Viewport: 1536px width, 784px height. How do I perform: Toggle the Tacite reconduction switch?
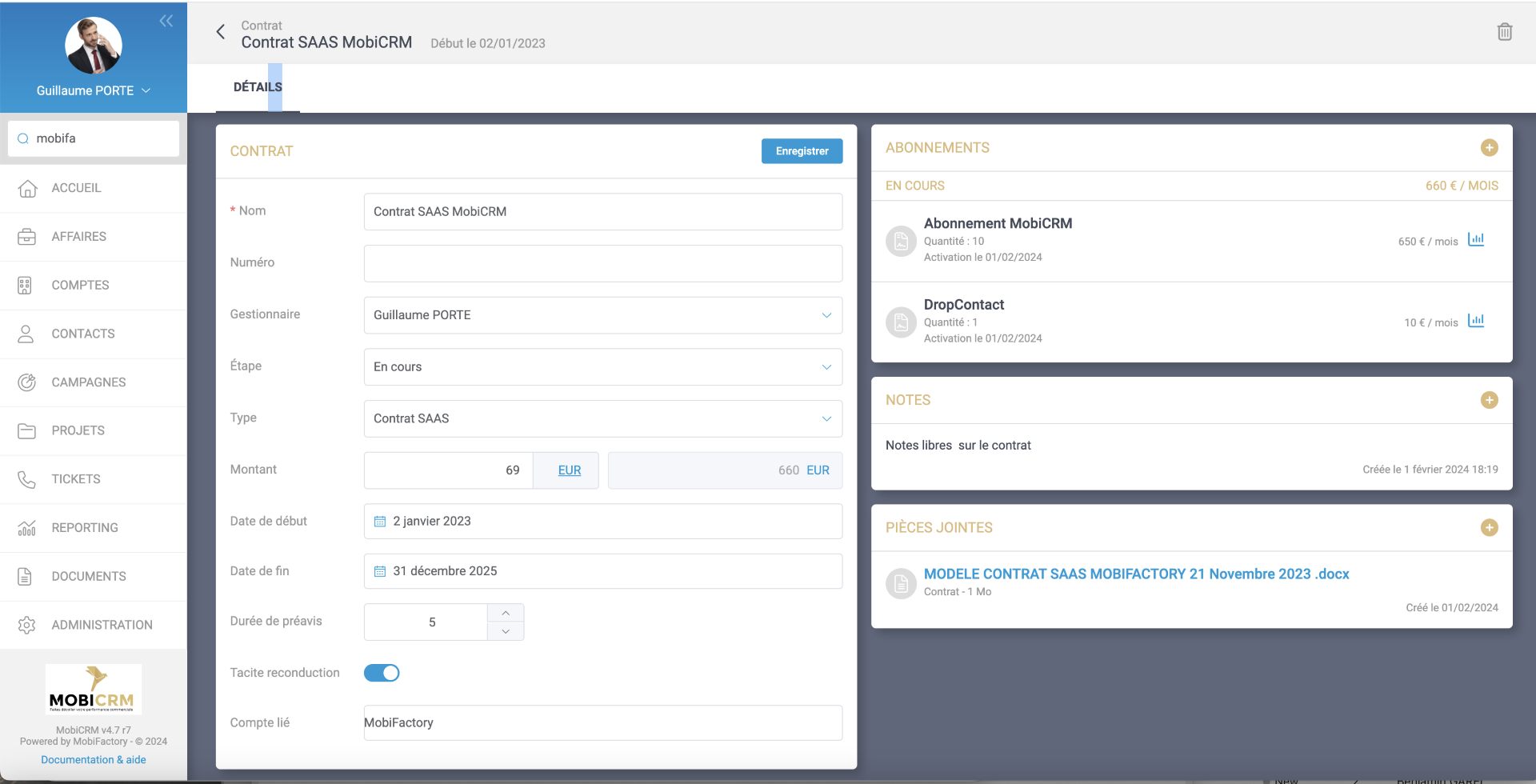pos(382,673)
